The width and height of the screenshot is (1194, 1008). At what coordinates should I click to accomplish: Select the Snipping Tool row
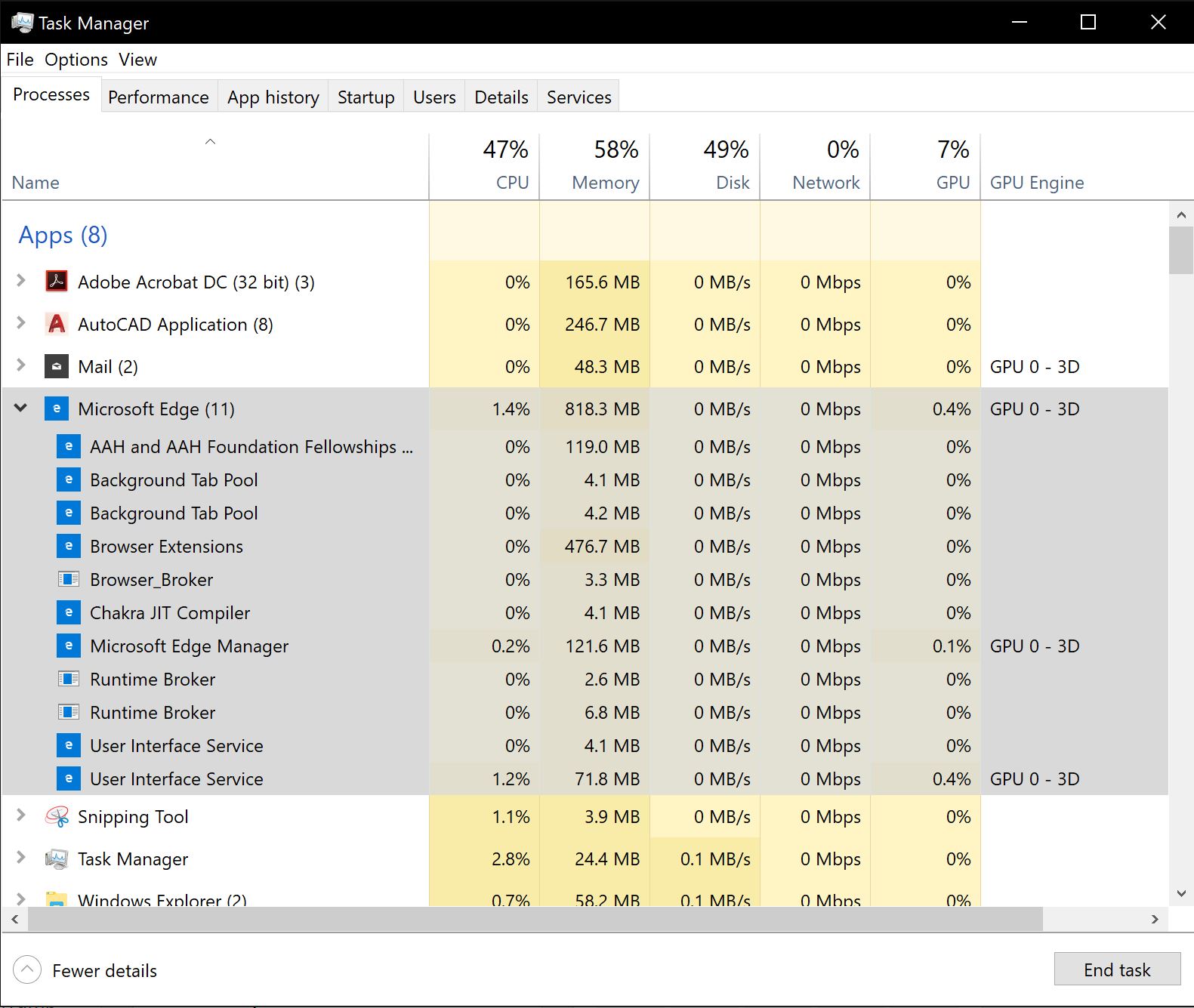click(585, 816)
